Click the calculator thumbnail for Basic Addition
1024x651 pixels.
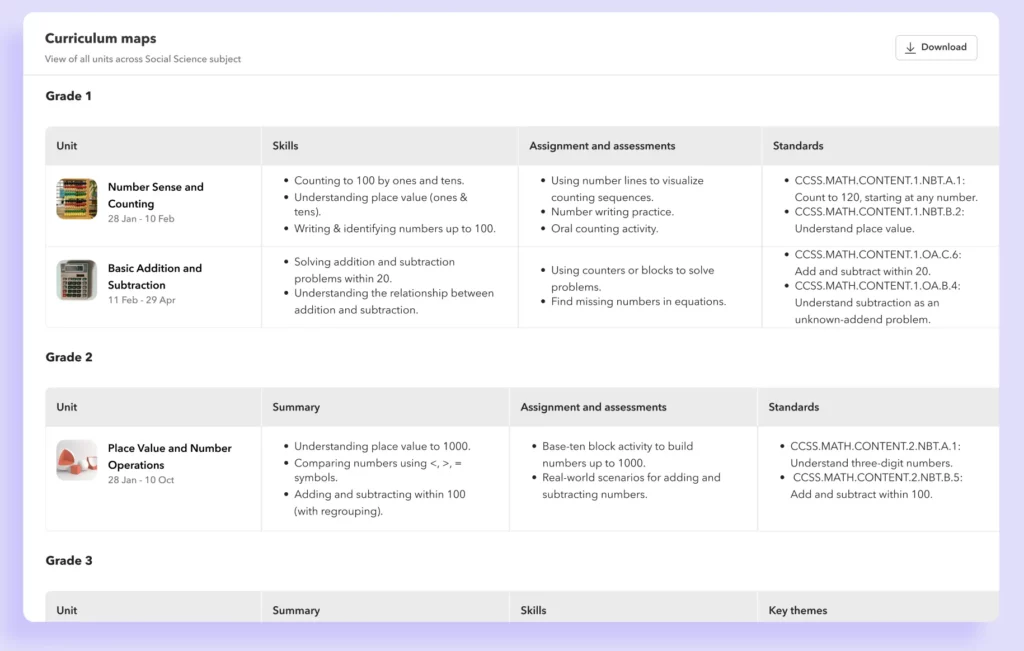[77, 280]
